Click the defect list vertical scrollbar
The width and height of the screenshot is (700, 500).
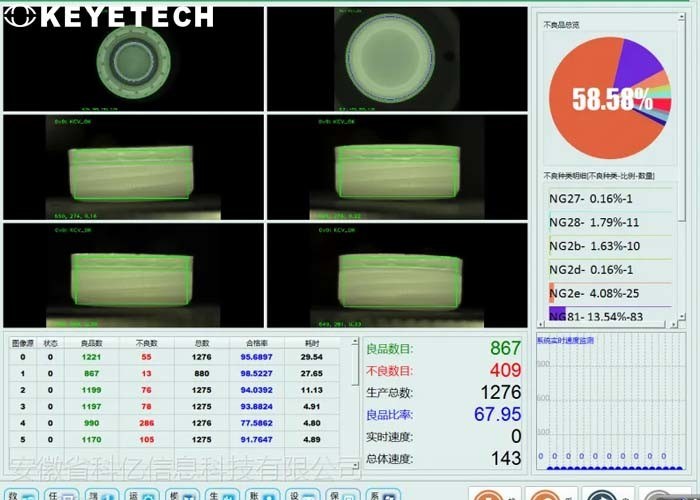tap(680, 250)
